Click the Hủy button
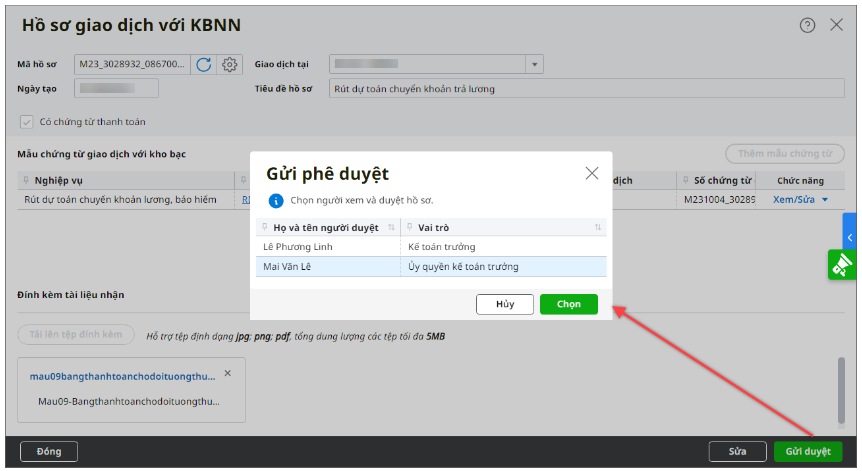This screenshot has height=471, width=862. (505, 304)
